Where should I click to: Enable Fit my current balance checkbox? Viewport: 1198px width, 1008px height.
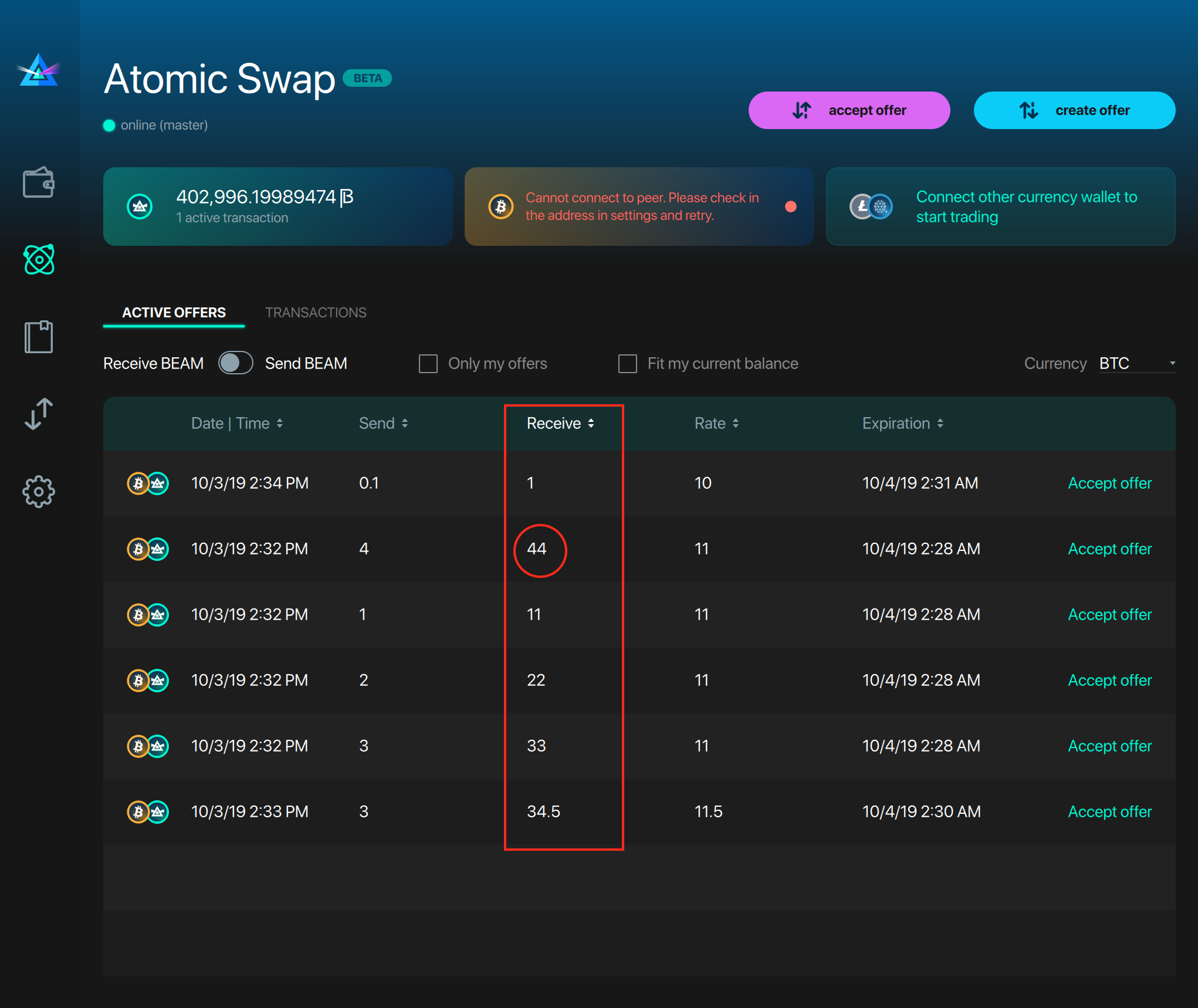point(628,364)
